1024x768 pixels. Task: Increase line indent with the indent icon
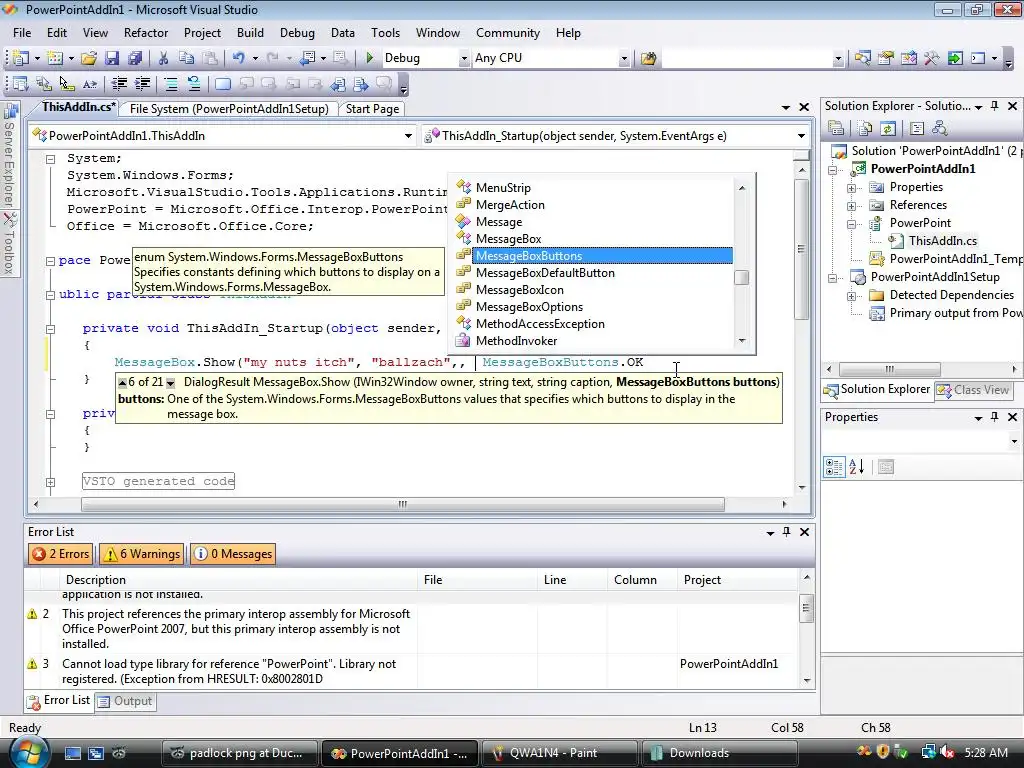[142, 84]
